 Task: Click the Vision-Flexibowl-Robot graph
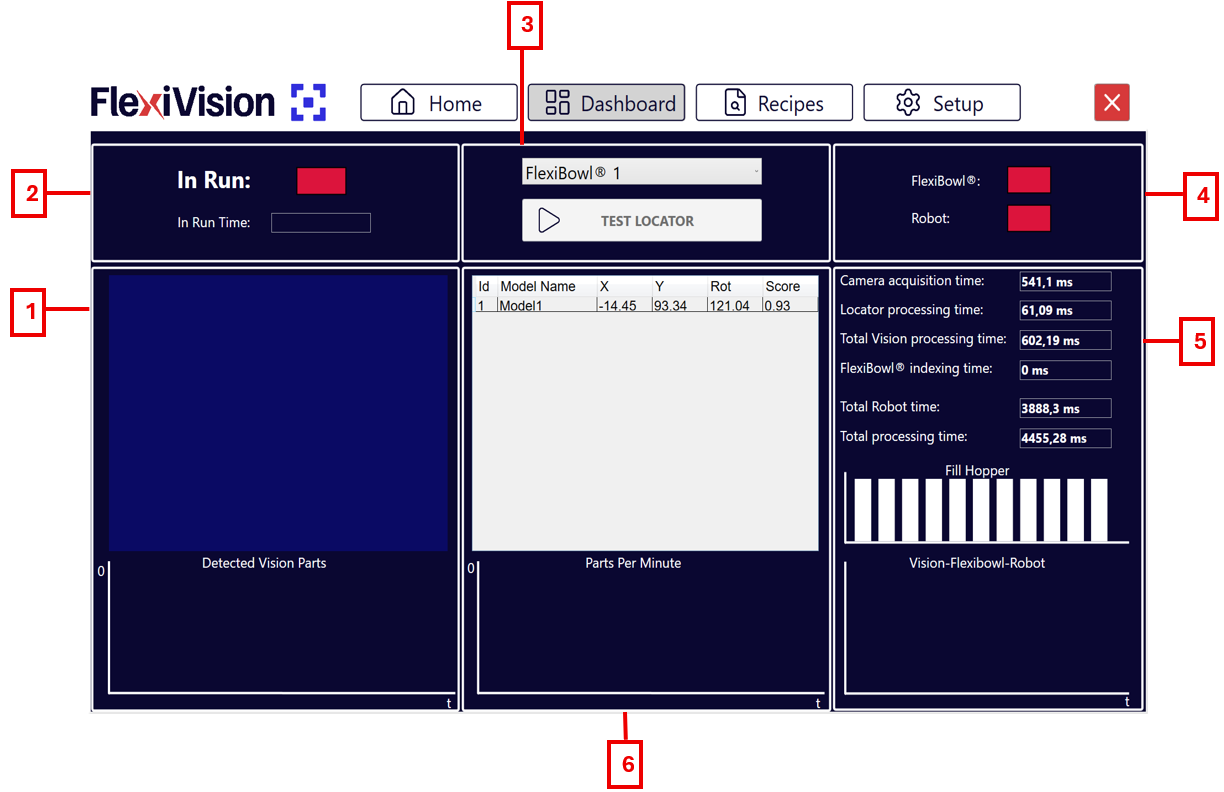[988, 628]
